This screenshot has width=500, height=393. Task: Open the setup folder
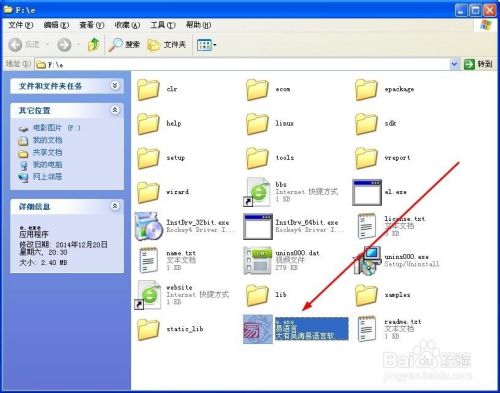(x=148, y=158)
